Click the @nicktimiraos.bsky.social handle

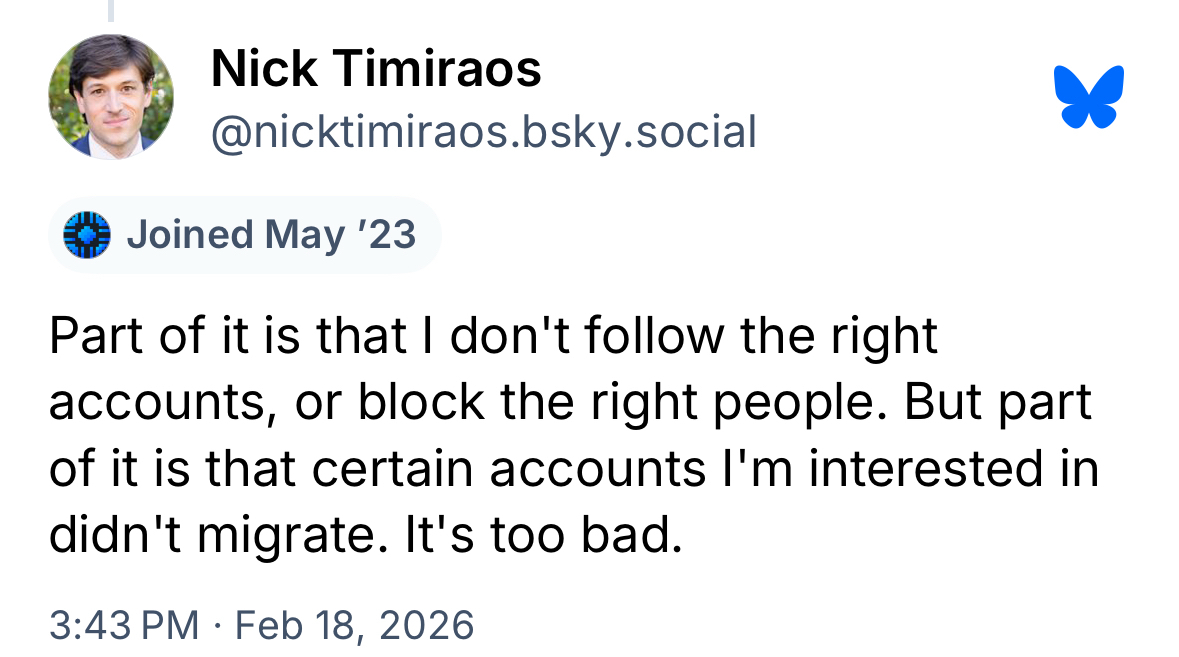tap(483, 132)
